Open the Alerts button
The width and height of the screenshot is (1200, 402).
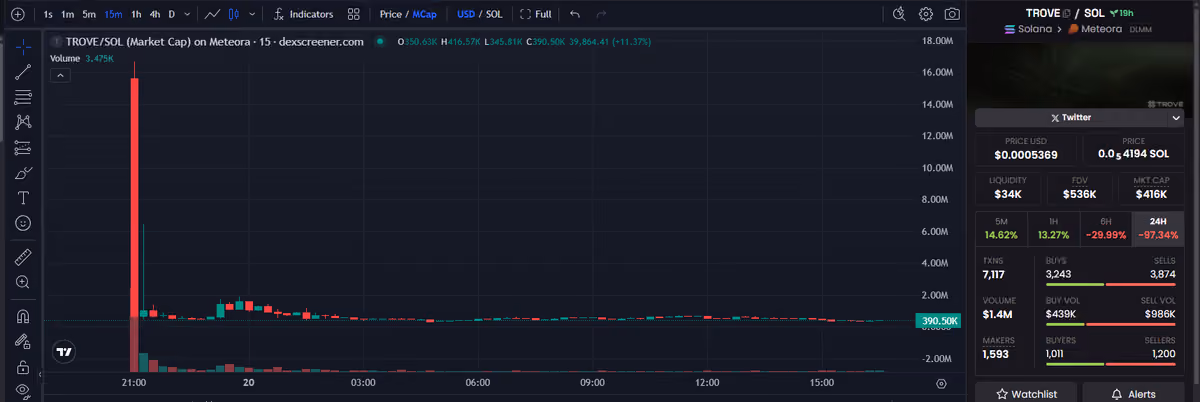(1134, 393)
